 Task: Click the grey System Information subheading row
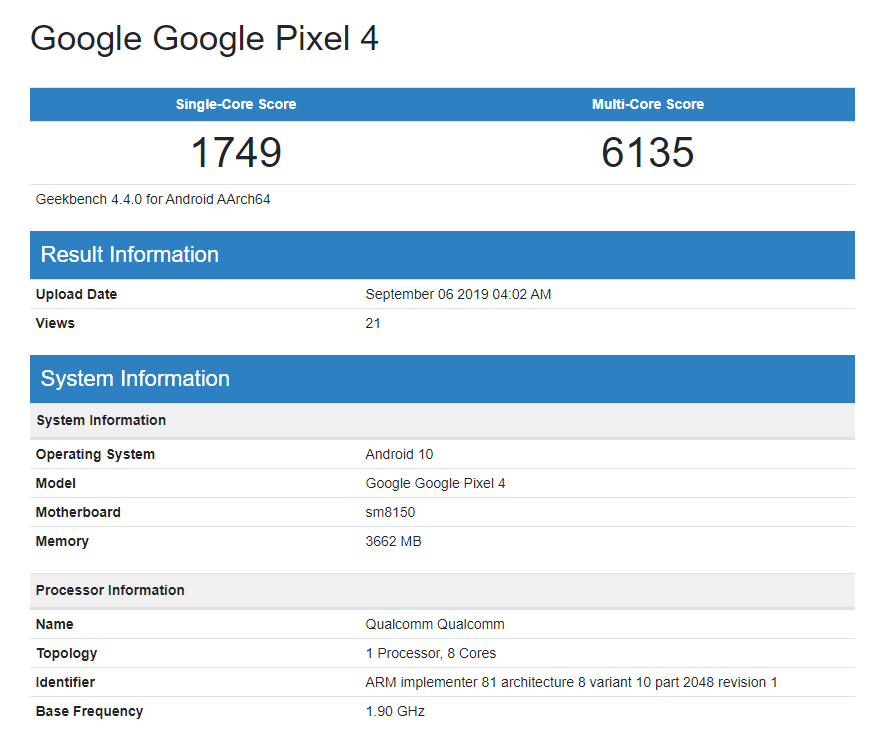pyautogui.click(x=101, y=420)
